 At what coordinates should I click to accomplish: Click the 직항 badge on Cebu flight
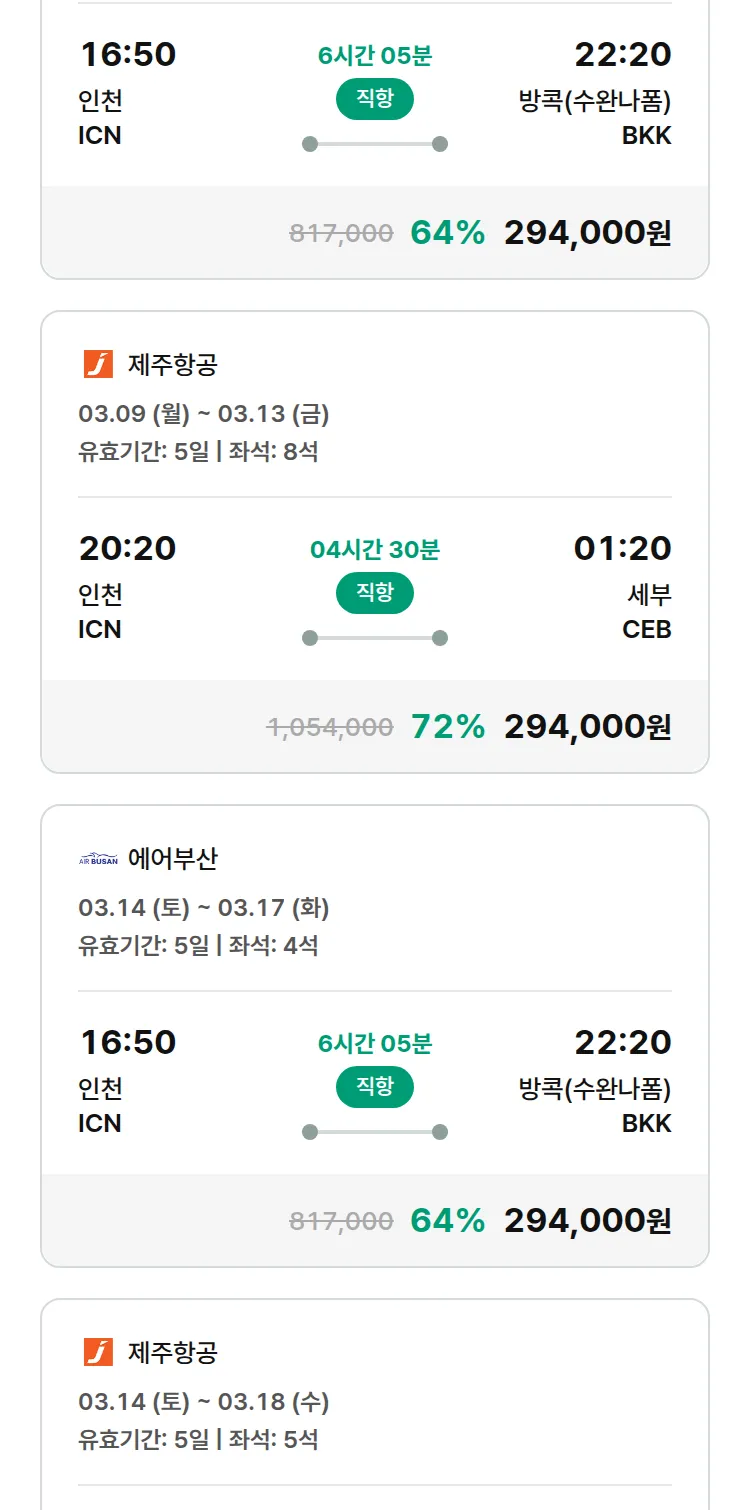tap(375, 593)
